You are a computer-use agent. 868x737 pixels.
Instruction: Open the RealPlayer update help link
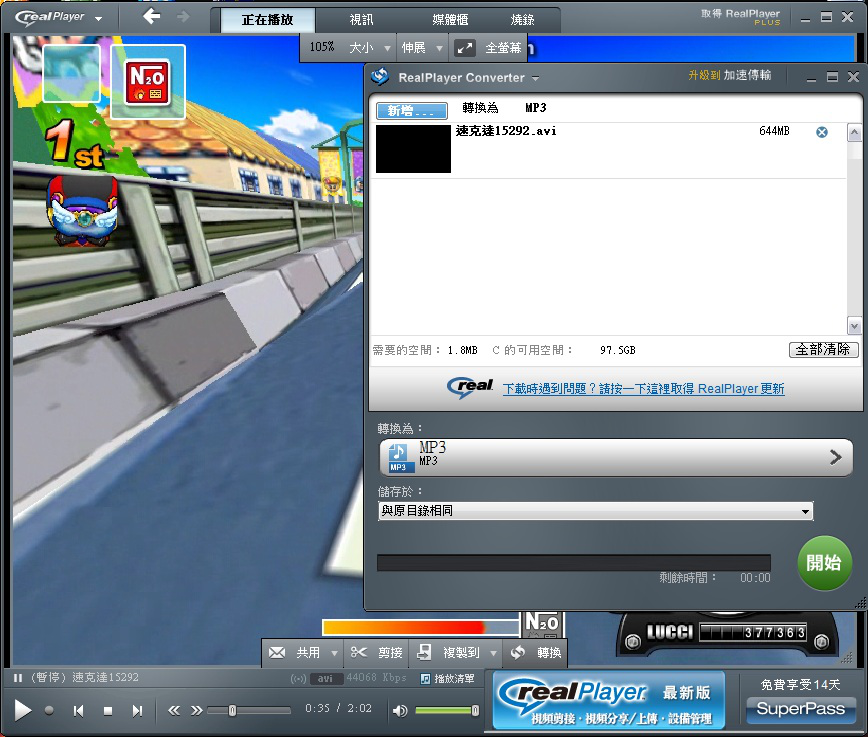point(643,389)
